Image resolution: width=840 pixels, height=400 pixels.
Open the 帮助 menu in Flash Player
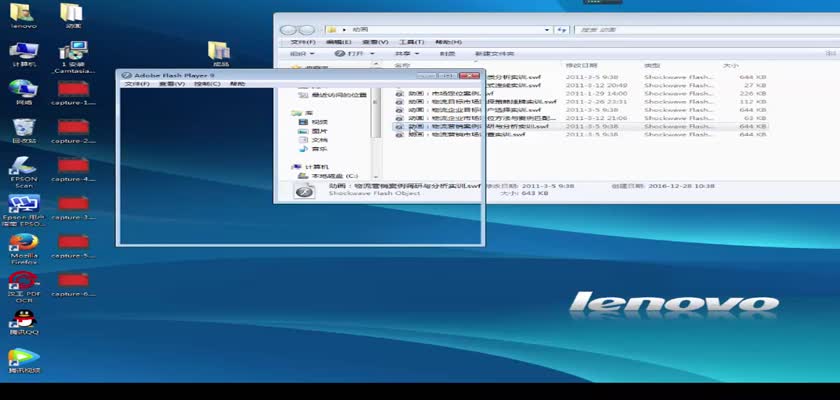[x=237, y=84]
